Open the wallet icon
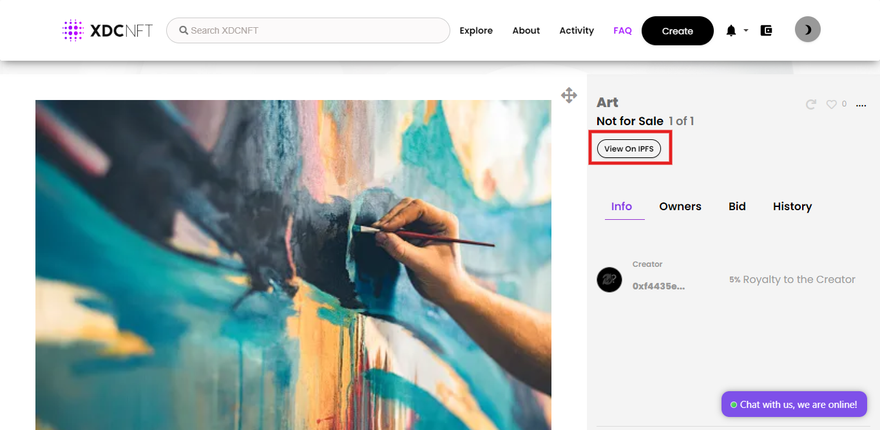 tap(766, 30)
